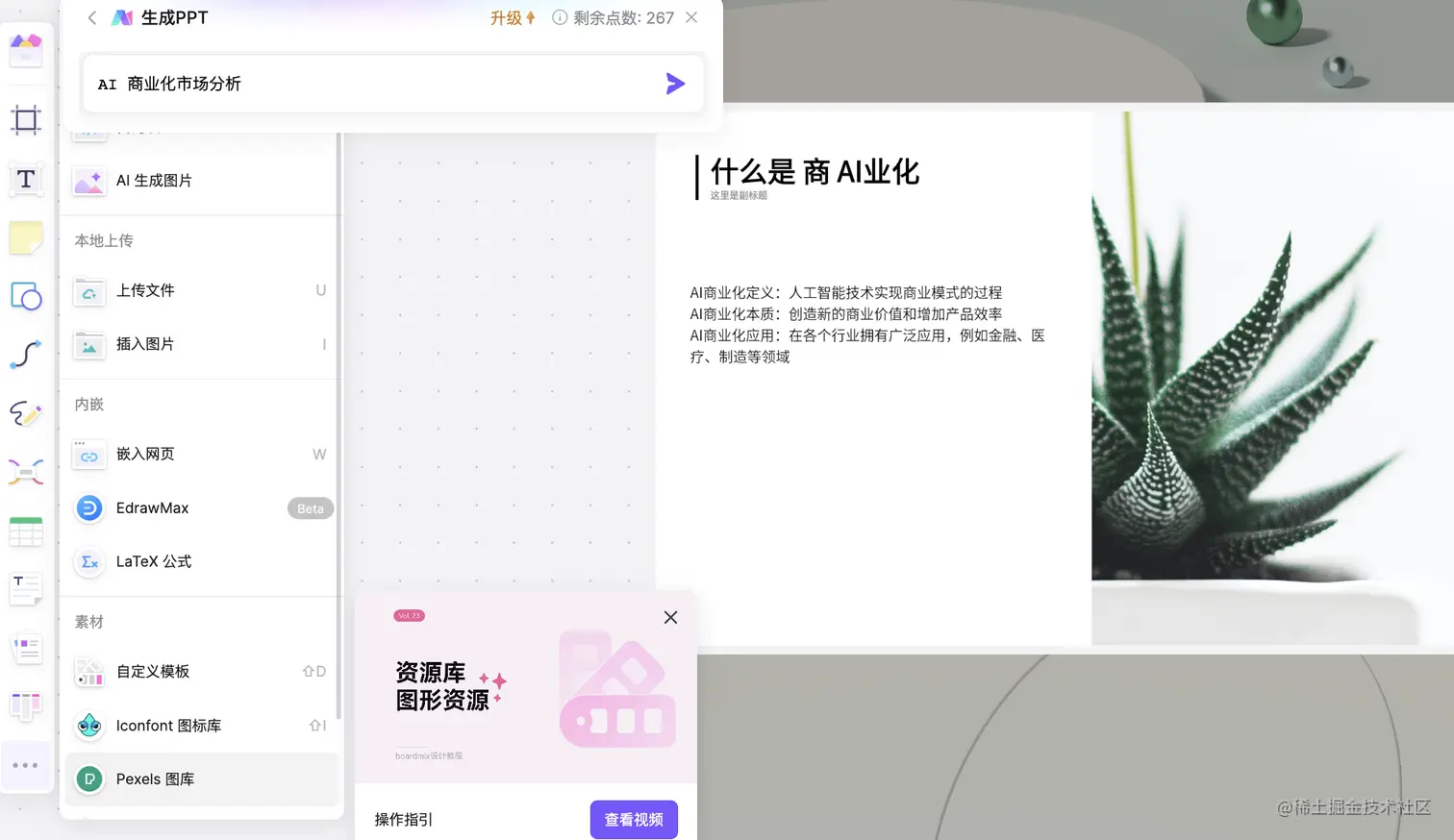Send the AI prompt with the arrow icon
The height and width of the screenshot is (840, 1454).
676,84
